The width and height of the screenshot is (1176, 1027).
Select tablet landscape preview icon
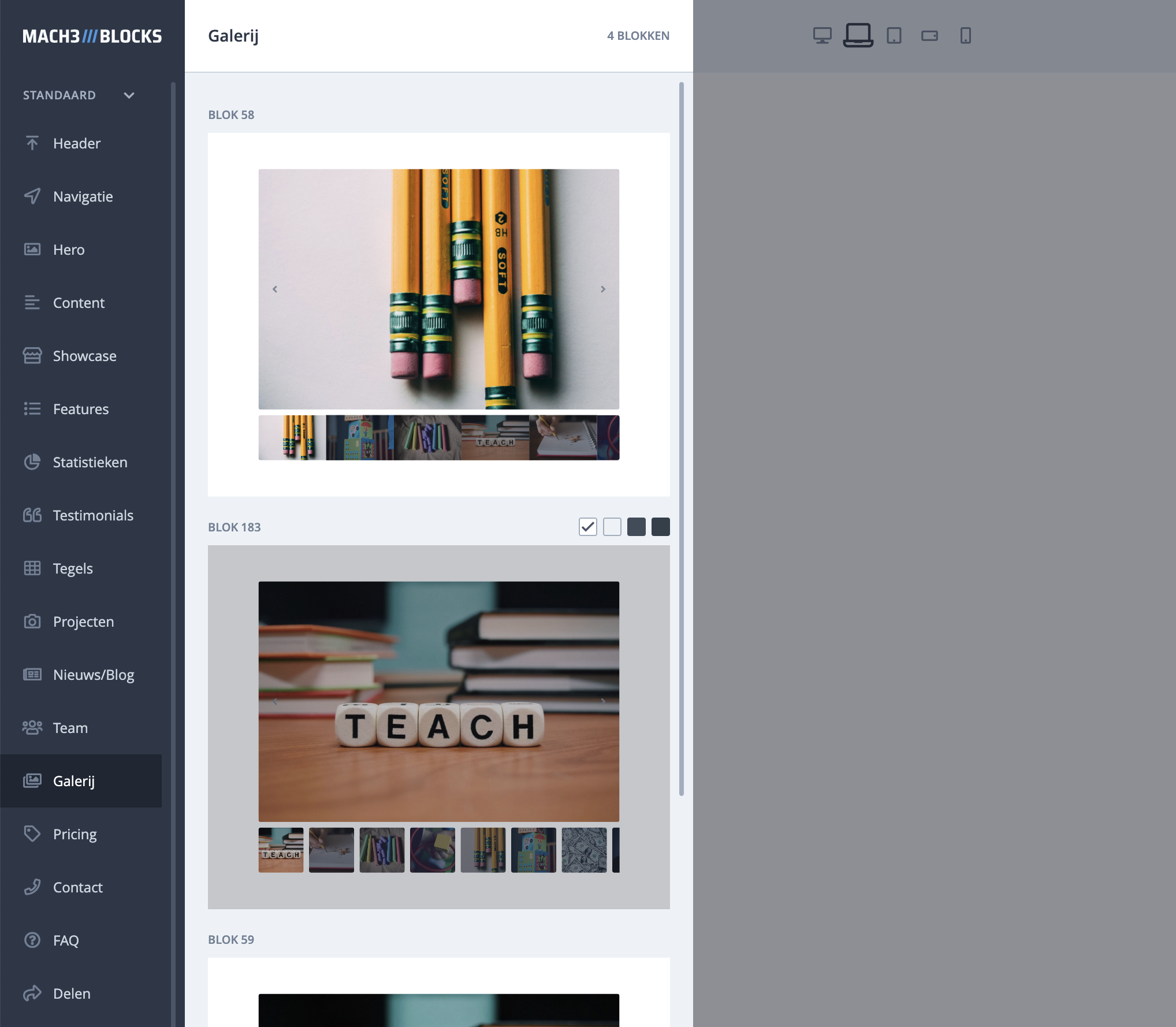coord(929,36)
